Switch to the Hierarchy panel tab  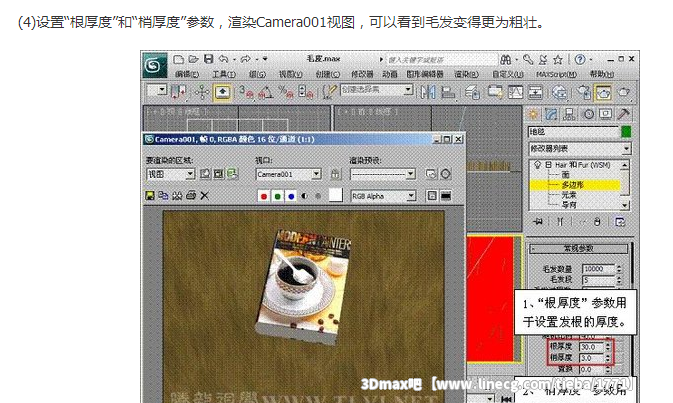click(570, 114)
